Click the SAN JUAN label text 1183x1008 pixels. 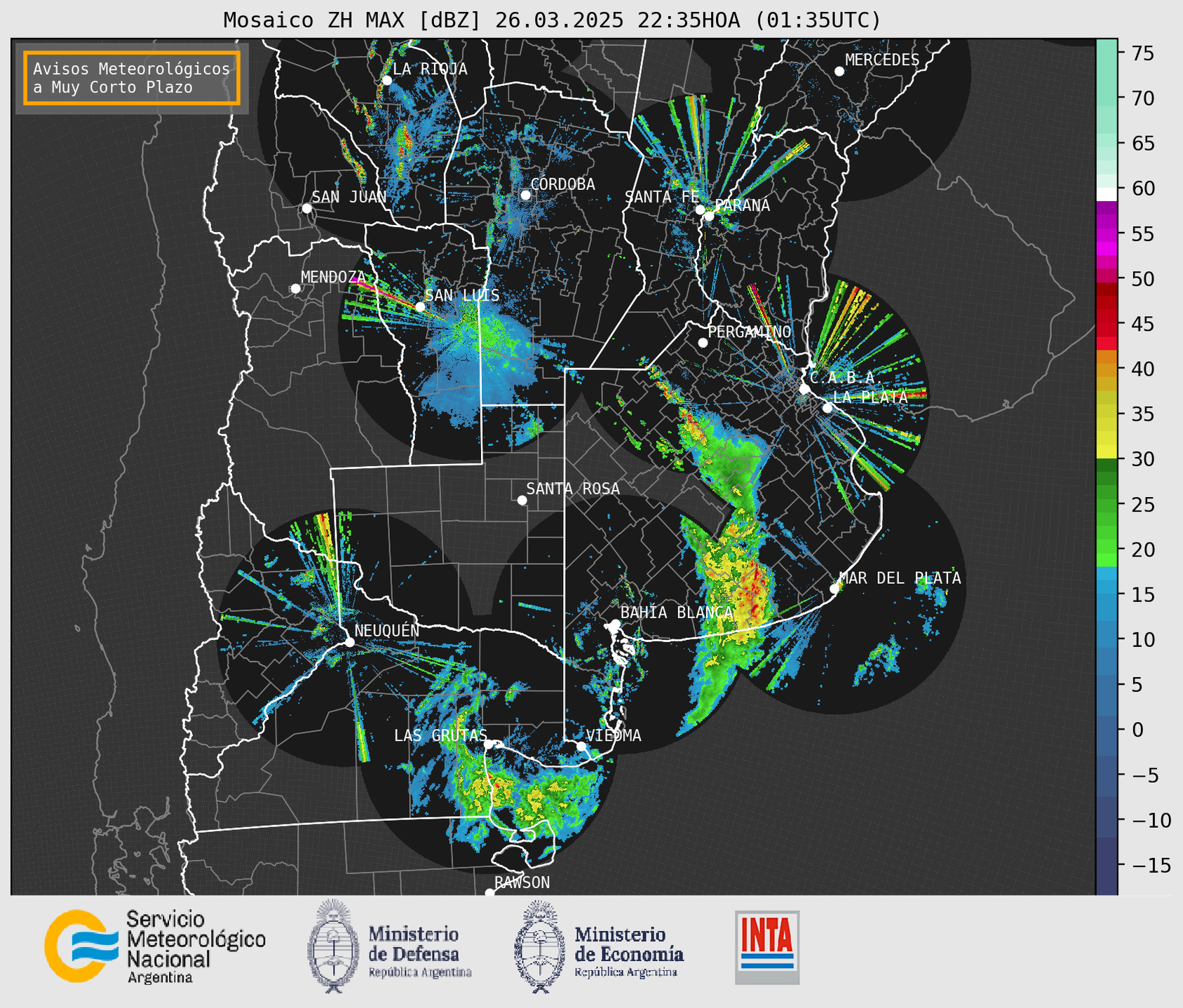point(349,197)
